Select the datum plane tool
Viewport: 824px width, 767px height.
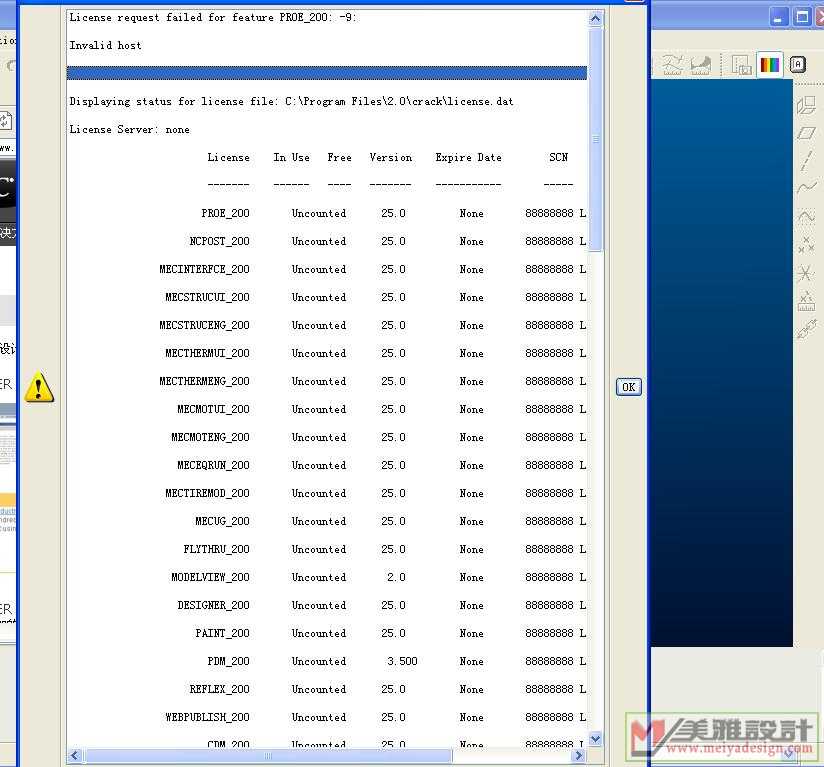[806, 133]
